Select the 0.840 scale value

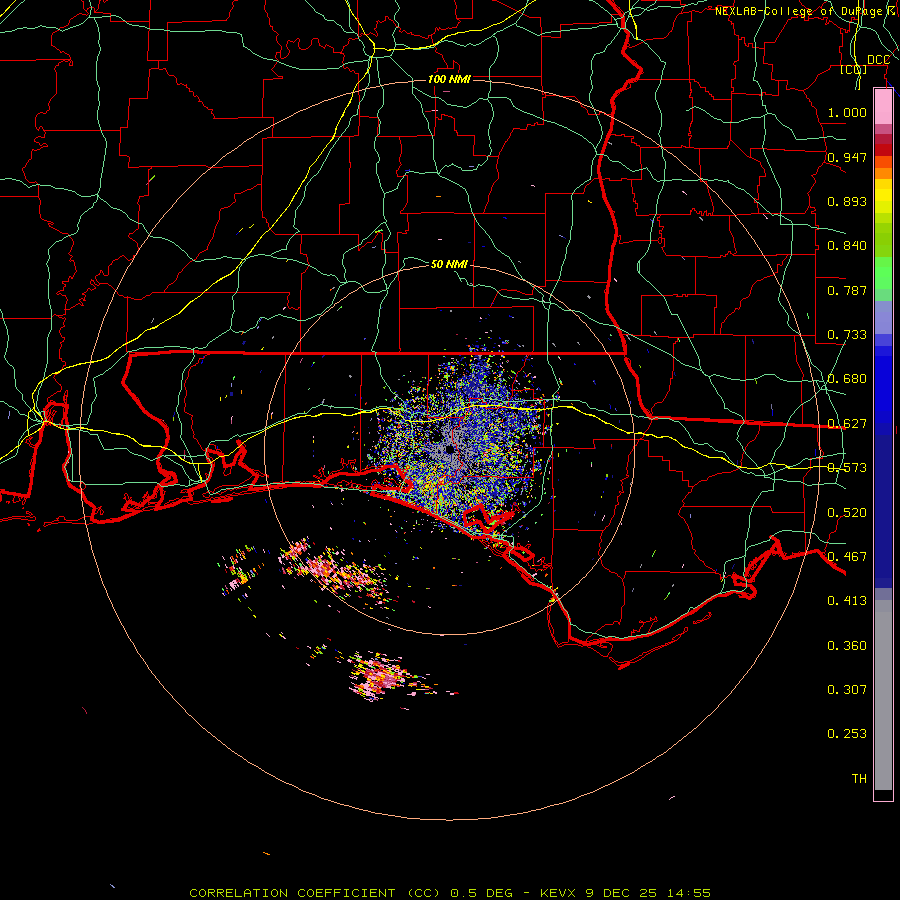coord(847,246)
